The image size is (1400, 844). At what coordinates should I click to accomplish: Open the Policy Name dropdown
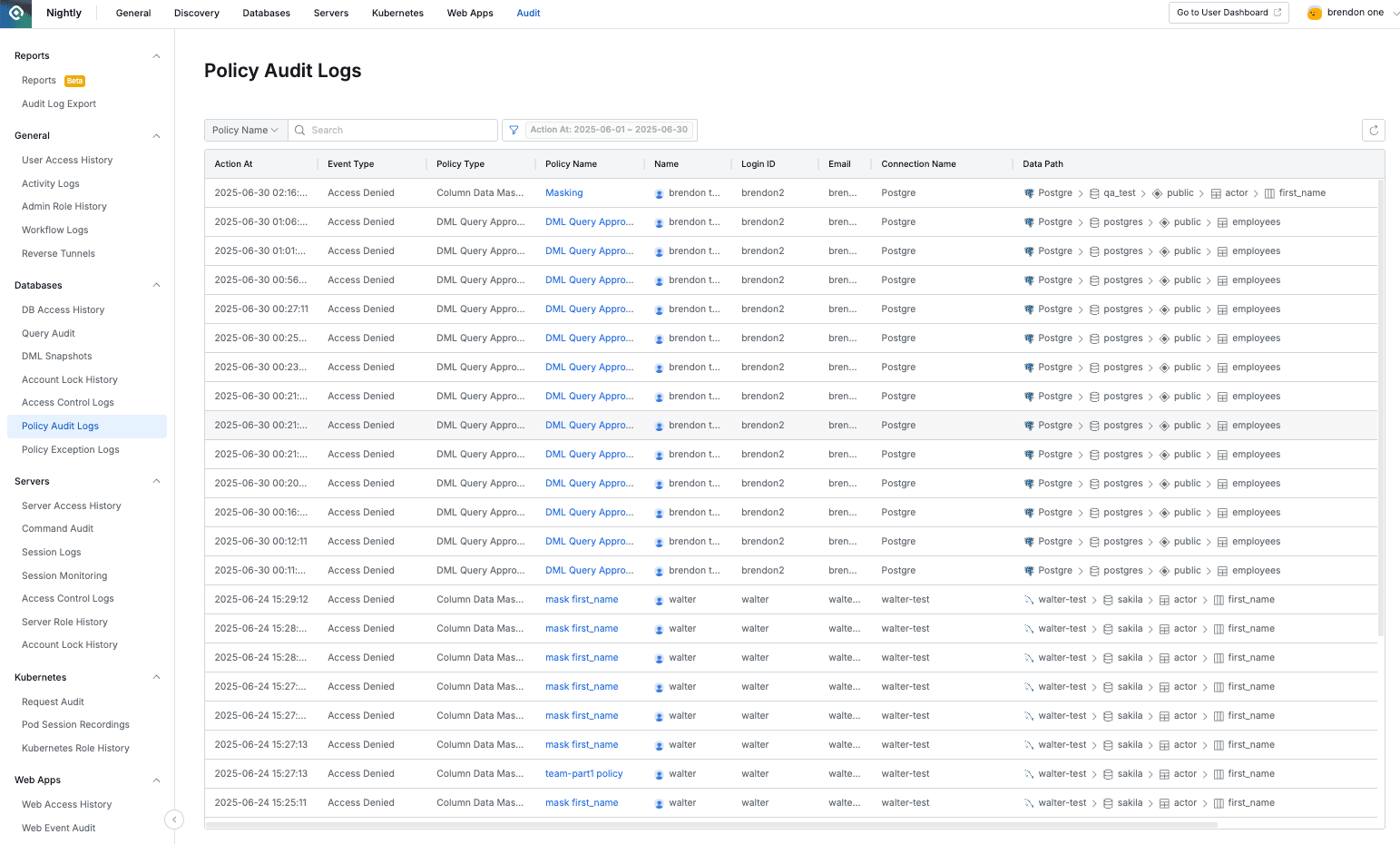[x=244, y=130]
